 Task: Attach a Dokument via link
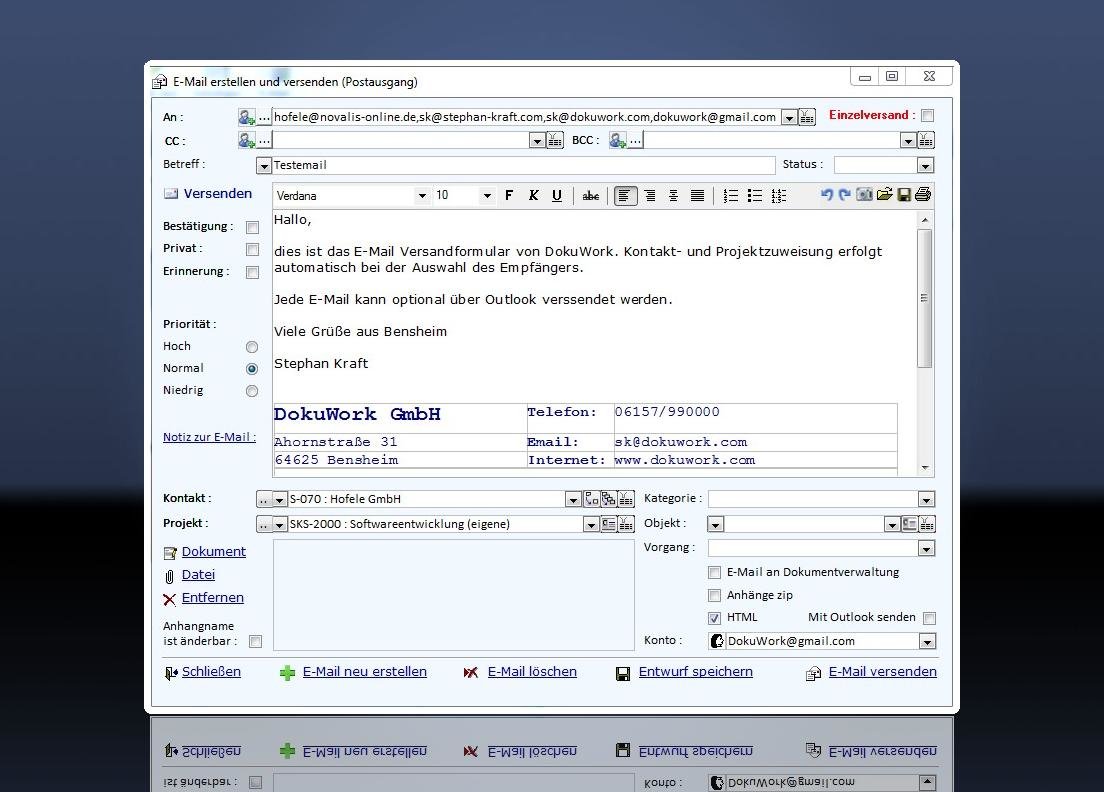pyautogui.click(x=213, y=552)
